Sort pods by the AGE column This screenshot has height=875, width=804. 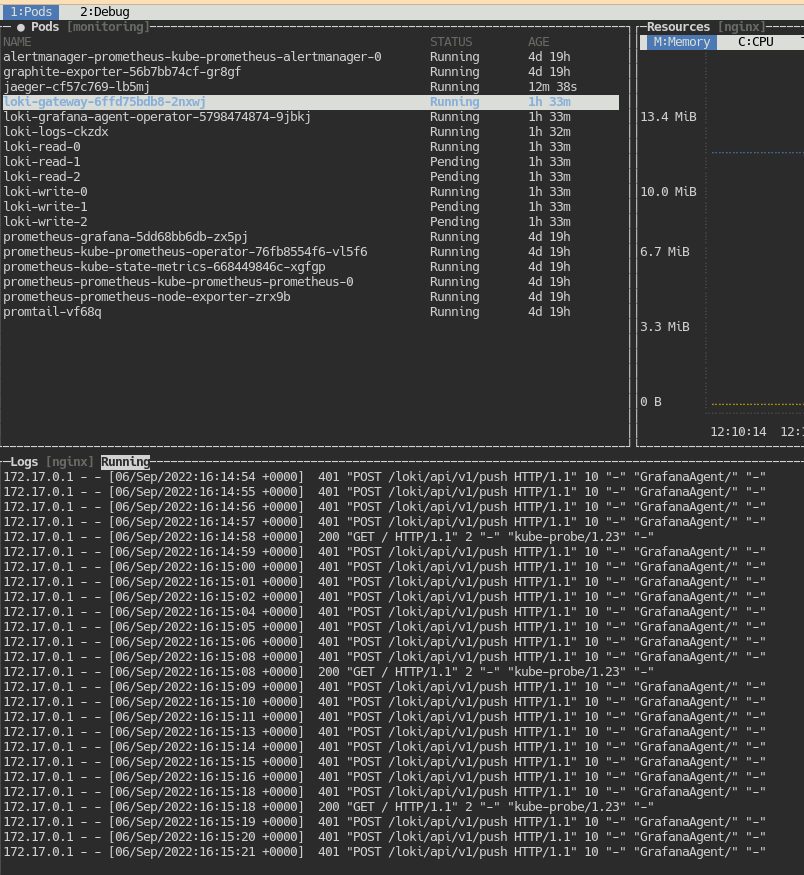pos(540,42)
